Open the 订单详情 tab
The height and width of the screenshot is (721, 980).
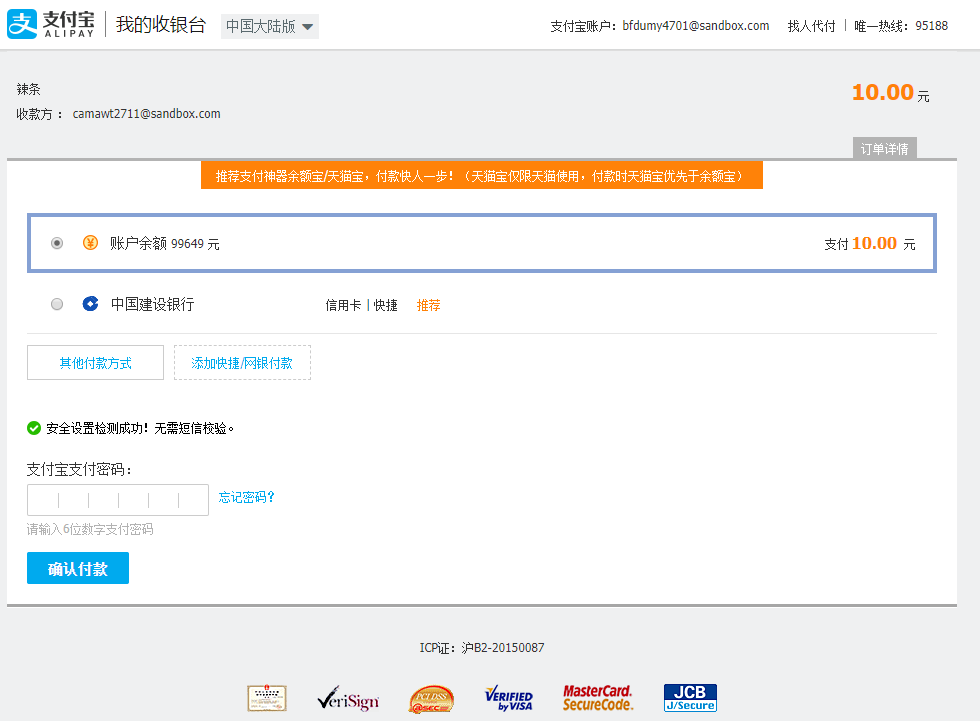click(x=884, y=149)
